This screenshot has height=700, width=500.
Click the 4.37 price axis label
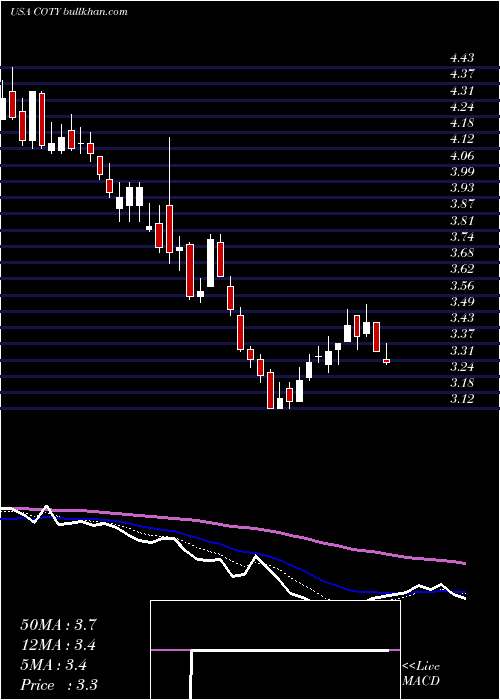462,74
